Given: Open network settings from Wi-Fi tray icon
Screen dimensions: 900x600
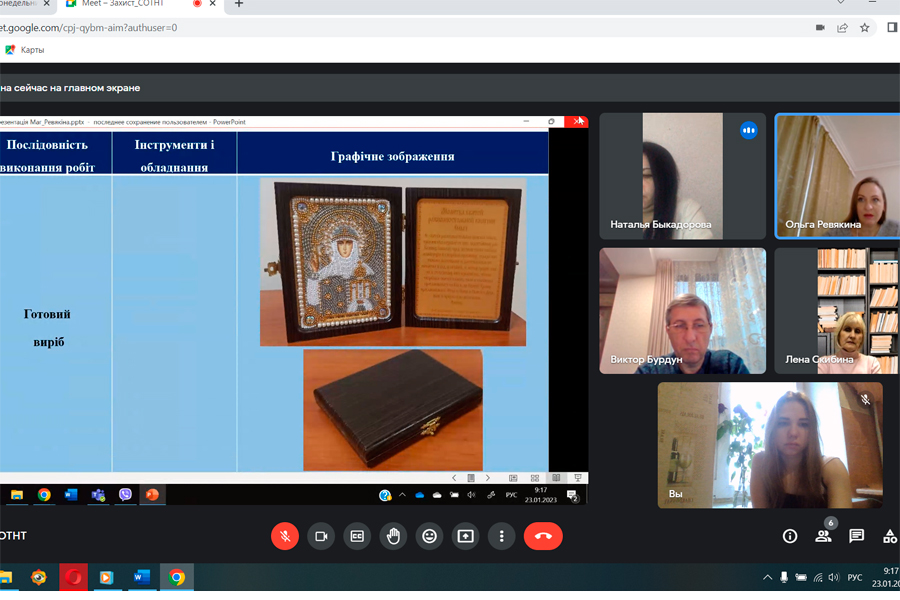Looking at the screenshot, I should point(818,578).
